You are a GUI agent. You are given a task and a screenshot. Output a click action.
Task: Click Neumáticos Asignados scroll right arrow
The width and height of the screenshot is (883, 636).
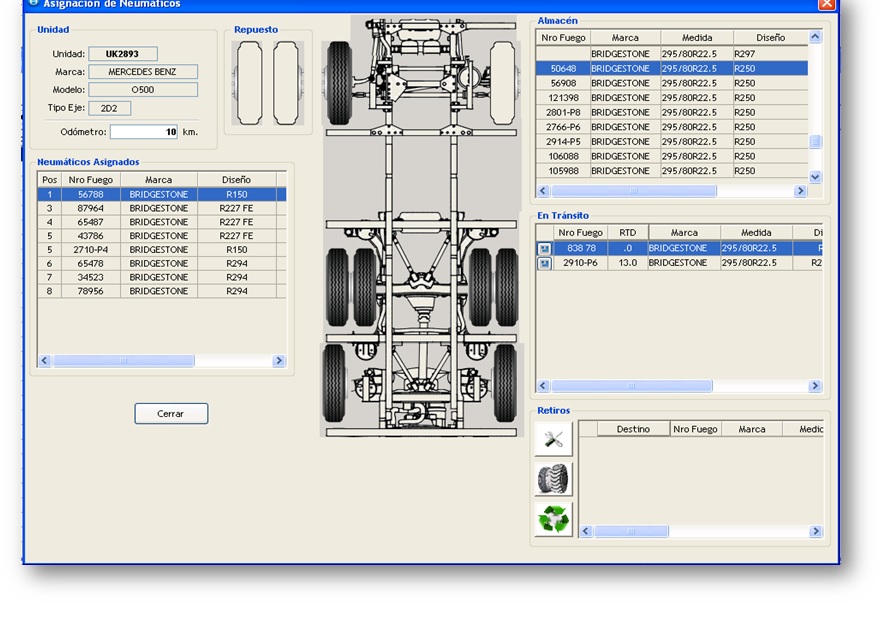pyautogui.click(x=278, y=361)
